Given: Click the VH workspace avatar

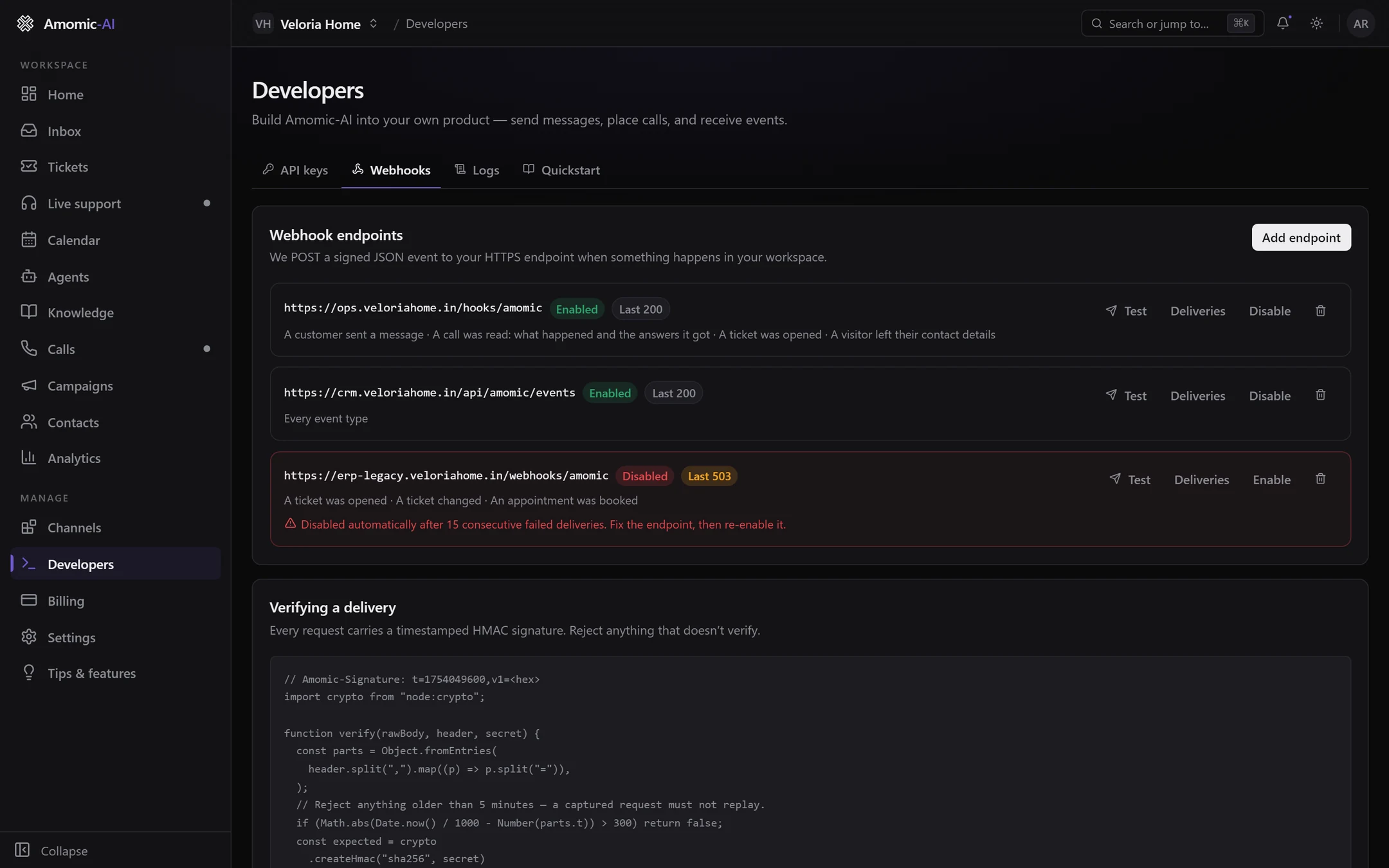Looking at the screenshot, I should click(263, 24).
